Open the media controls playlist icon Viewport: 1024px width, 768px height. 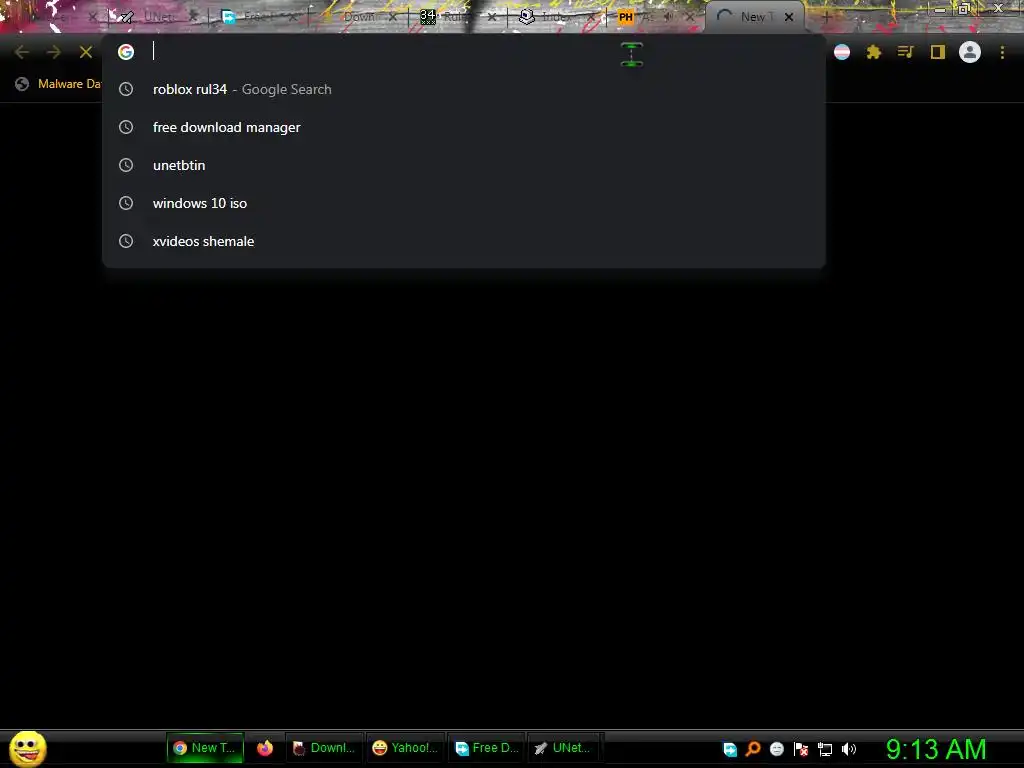coord(905,52)
